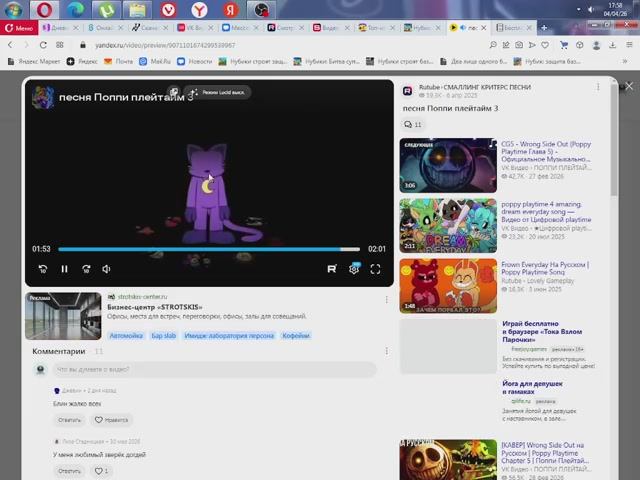Open video quality settings gear
640x480 pixels.
354,269
